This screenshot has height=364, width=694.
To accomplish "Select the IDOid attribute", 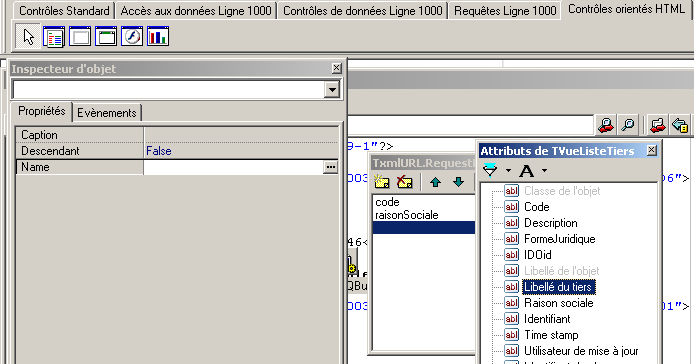I will click(x=537, y=255).
